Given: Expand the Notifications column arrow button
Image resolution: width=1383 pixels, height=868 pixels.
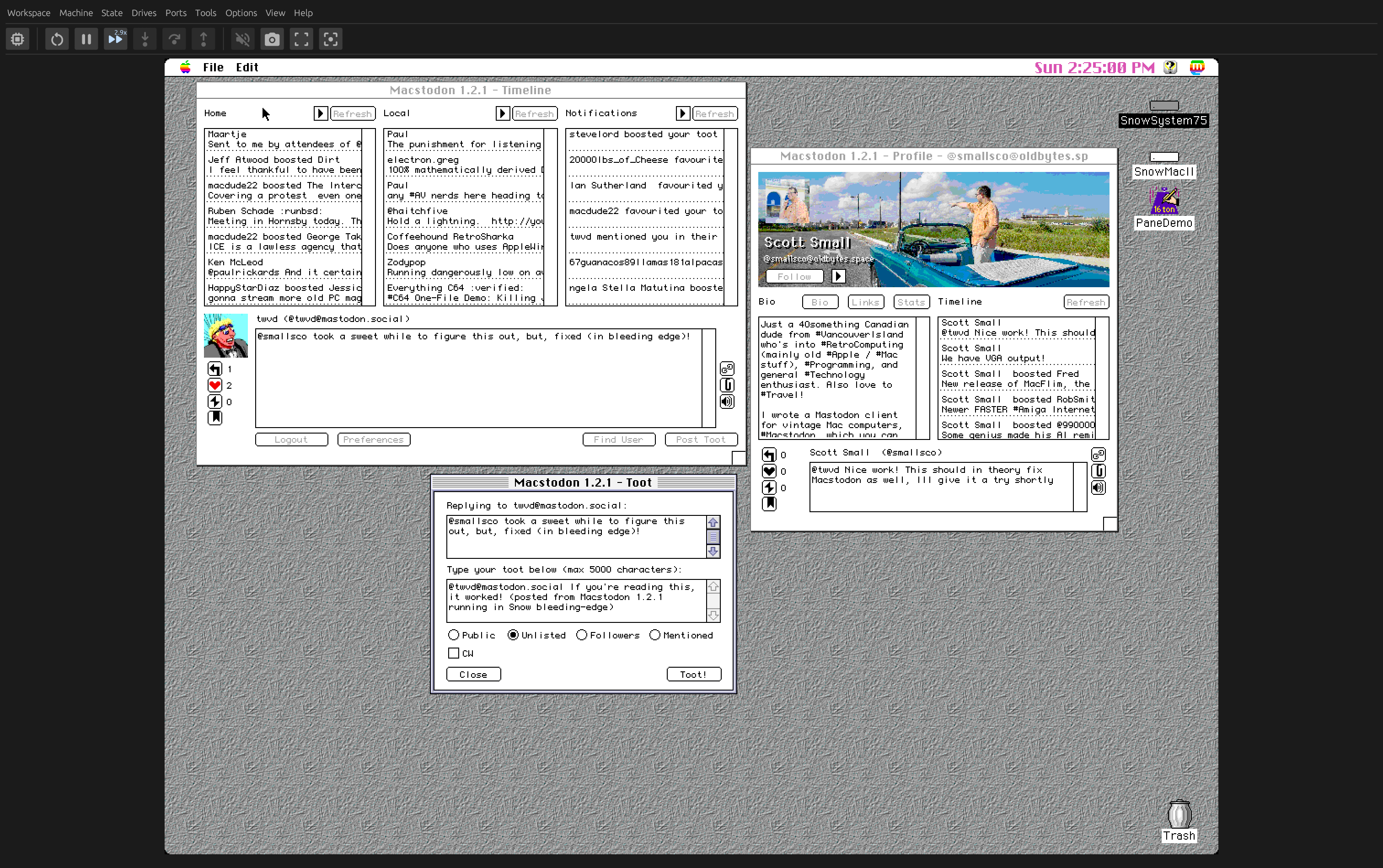Looking at the screenshot, I should coord(683,114).
